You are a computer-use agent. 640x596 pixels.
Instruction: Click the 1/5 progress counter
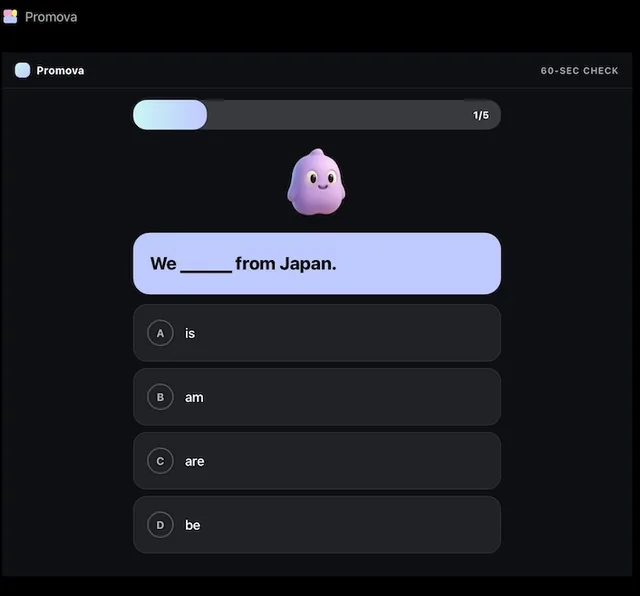click(481, 115)
